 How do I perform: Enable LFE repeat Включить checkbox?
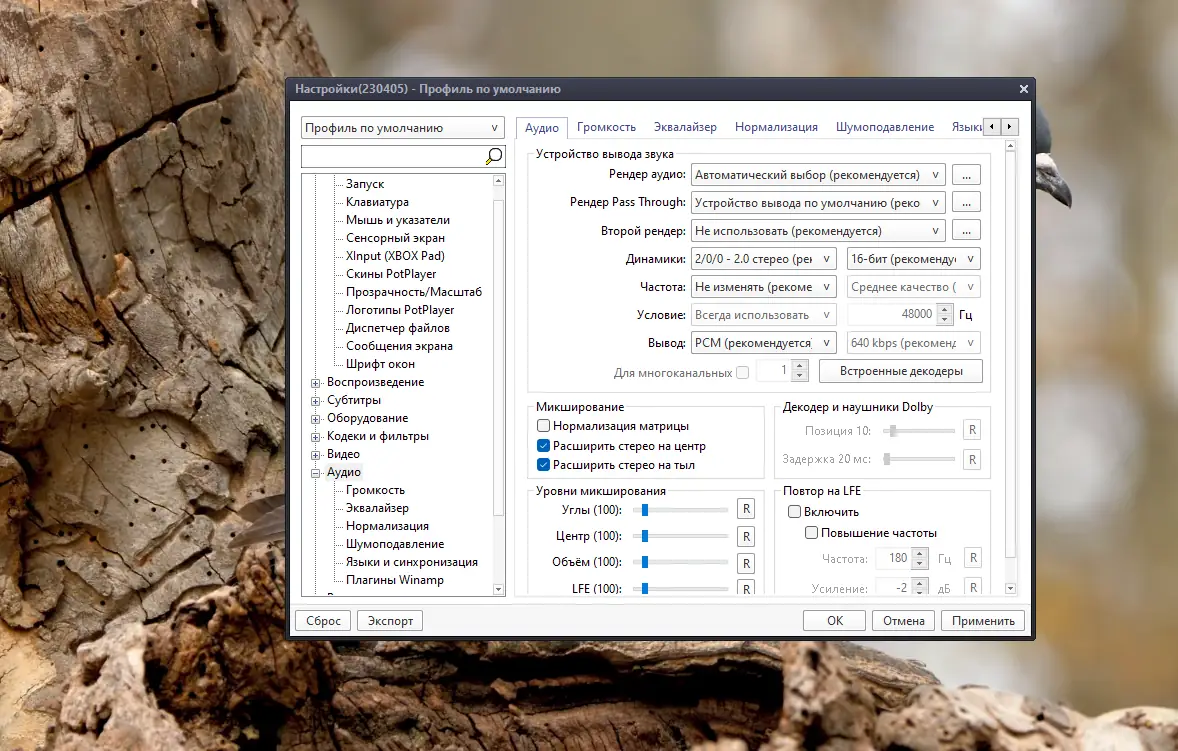(x=794, y=512)
